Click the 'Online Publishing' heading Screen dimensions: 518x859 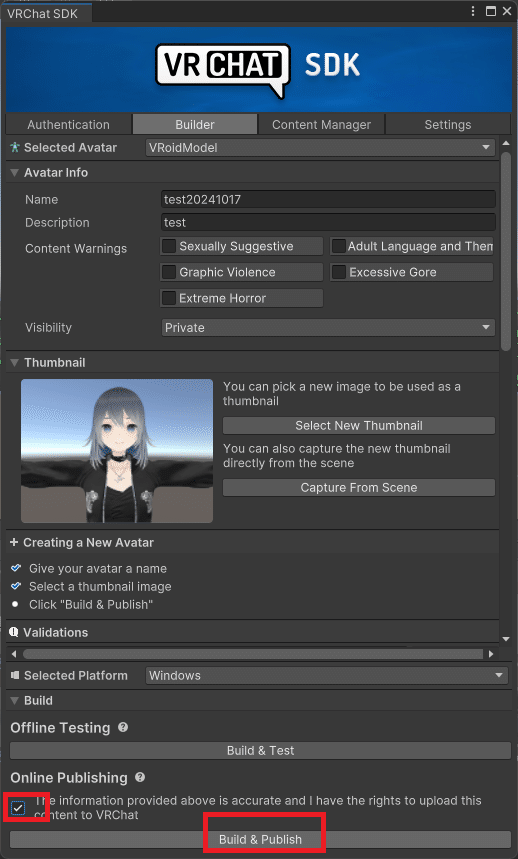coord(69,778)
